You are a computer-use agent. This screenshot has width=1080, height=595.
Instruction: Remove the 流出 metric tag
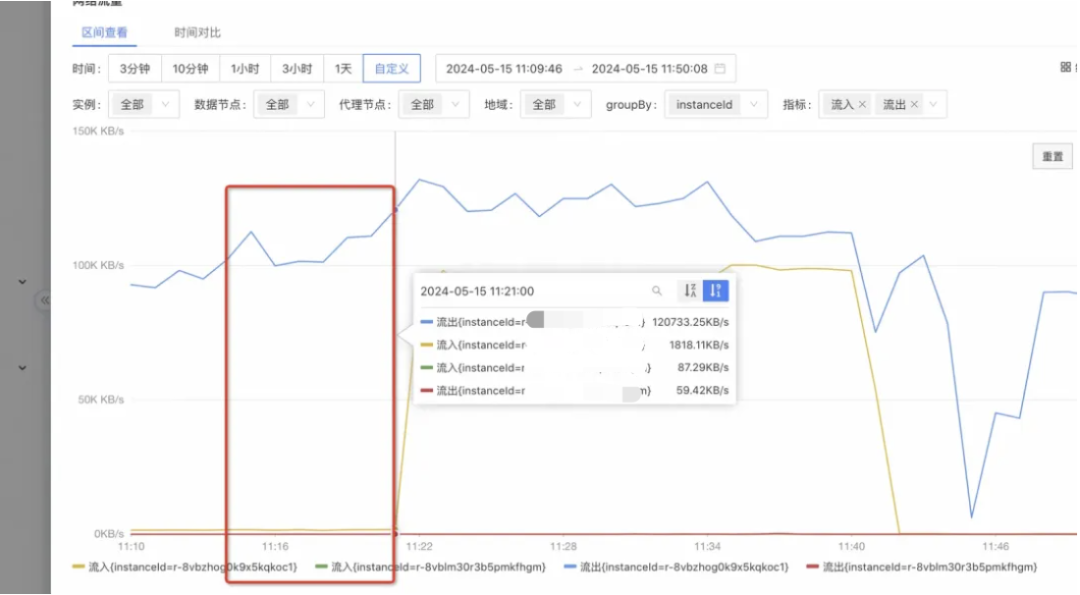coord(914,105)
